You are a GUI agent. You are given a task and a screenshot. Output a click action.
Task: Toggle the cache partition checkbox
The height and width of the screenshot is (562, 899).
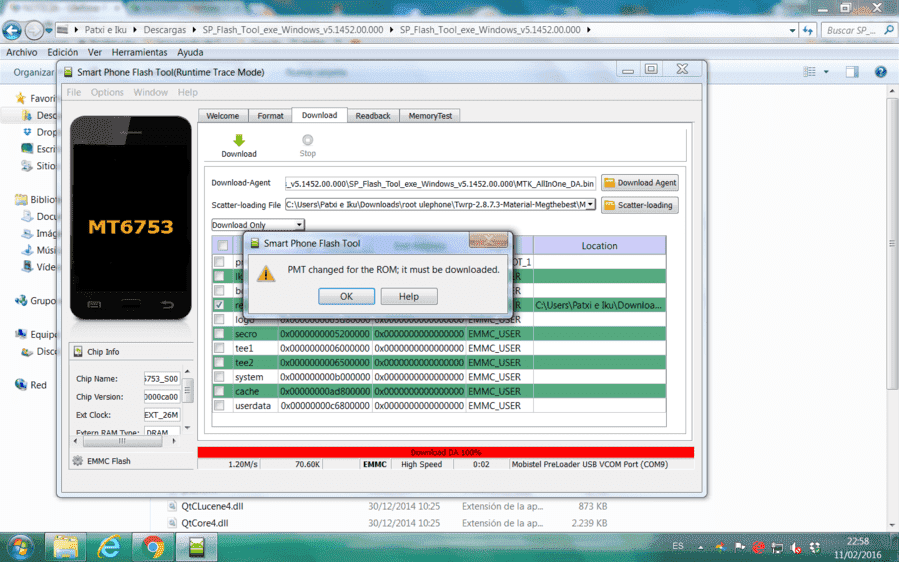219,391
